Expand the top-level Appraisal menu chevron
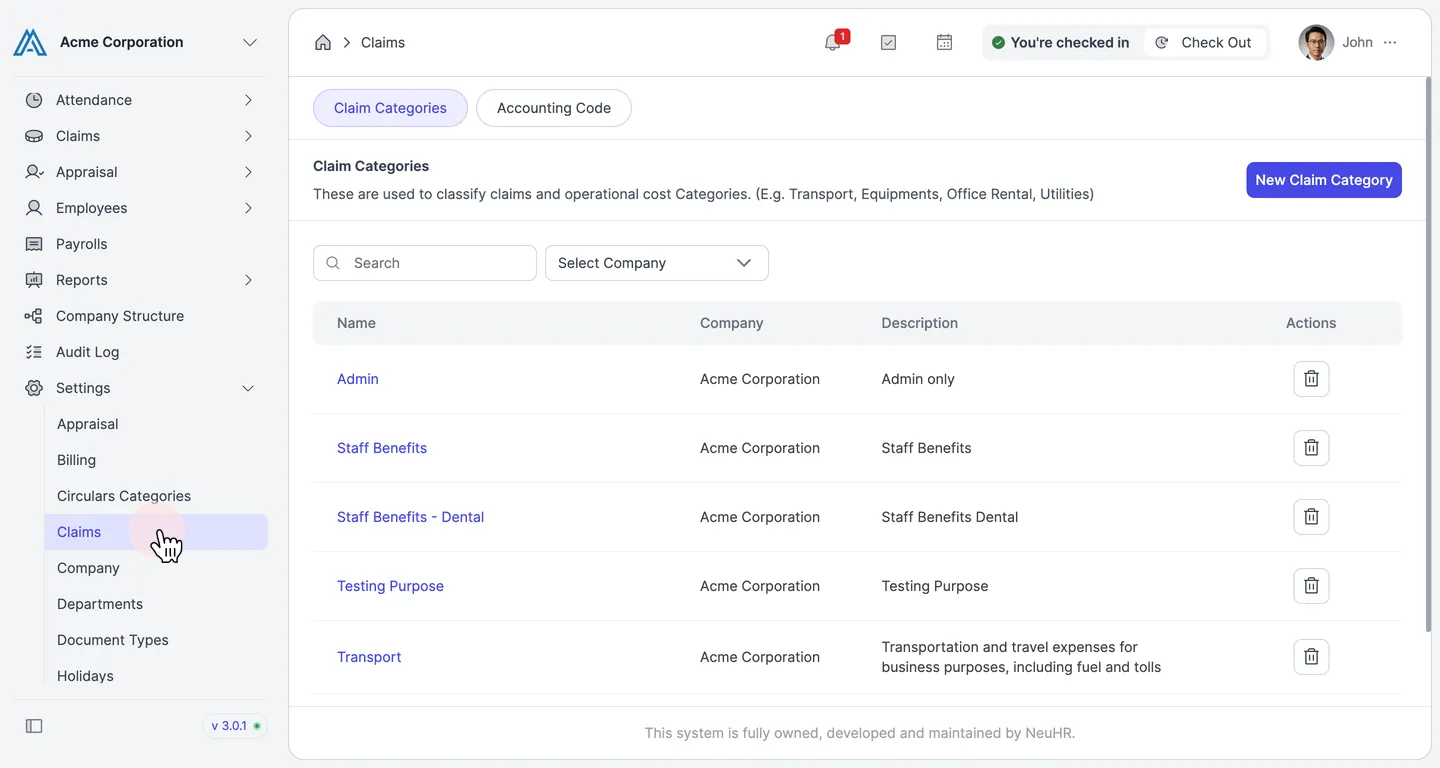1440x768 pixels. tap(248, 172)
